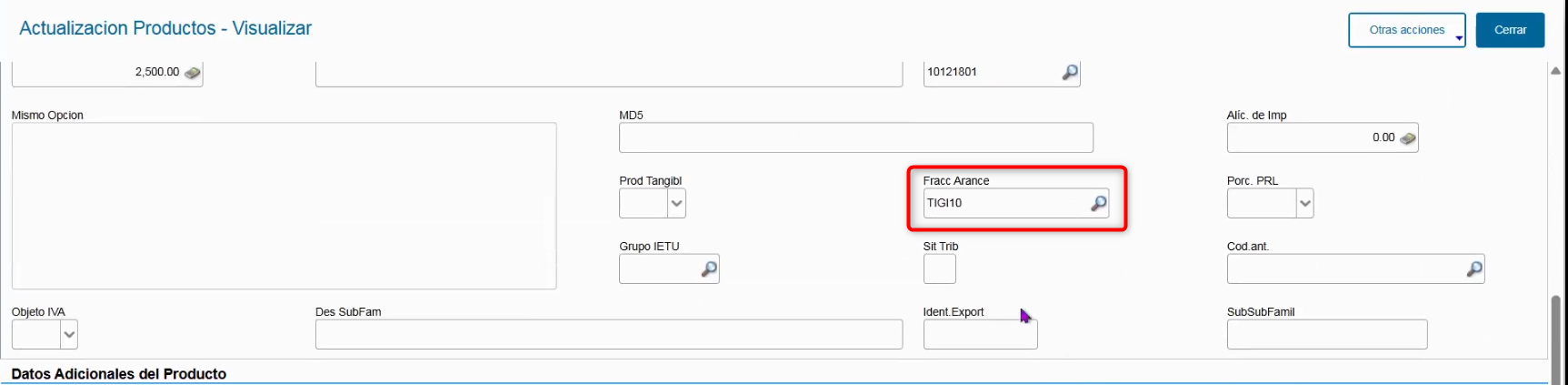Click the magnifier in the Fracc Arance field
Screen dimensions: 1568x385
tap(1098, 203)
